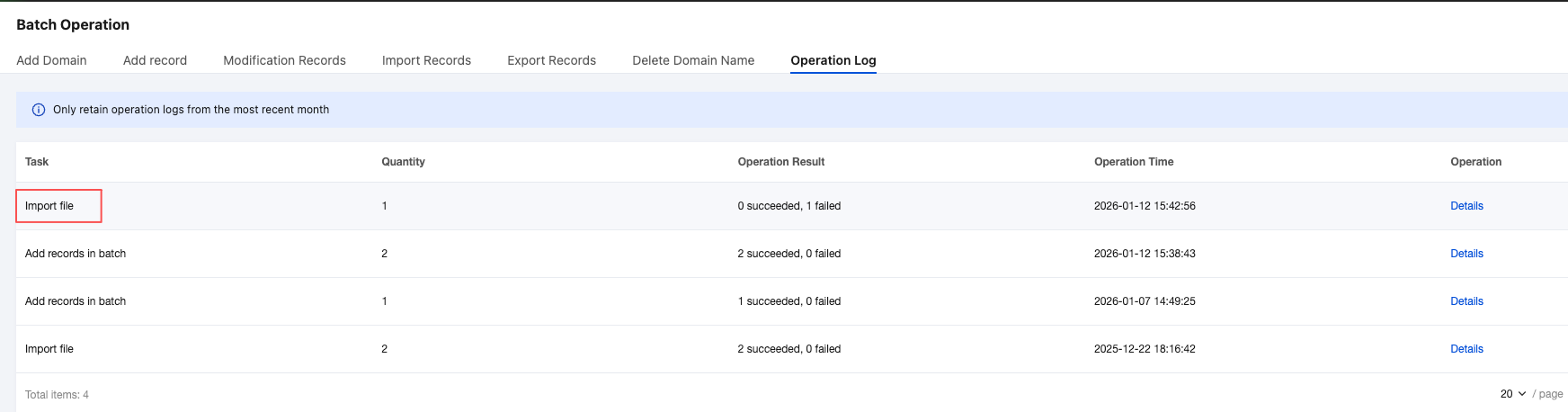This screenshot has width=1568, height=412.
Task: View Details for the 2025-12-22 import
Action: 1466,349
